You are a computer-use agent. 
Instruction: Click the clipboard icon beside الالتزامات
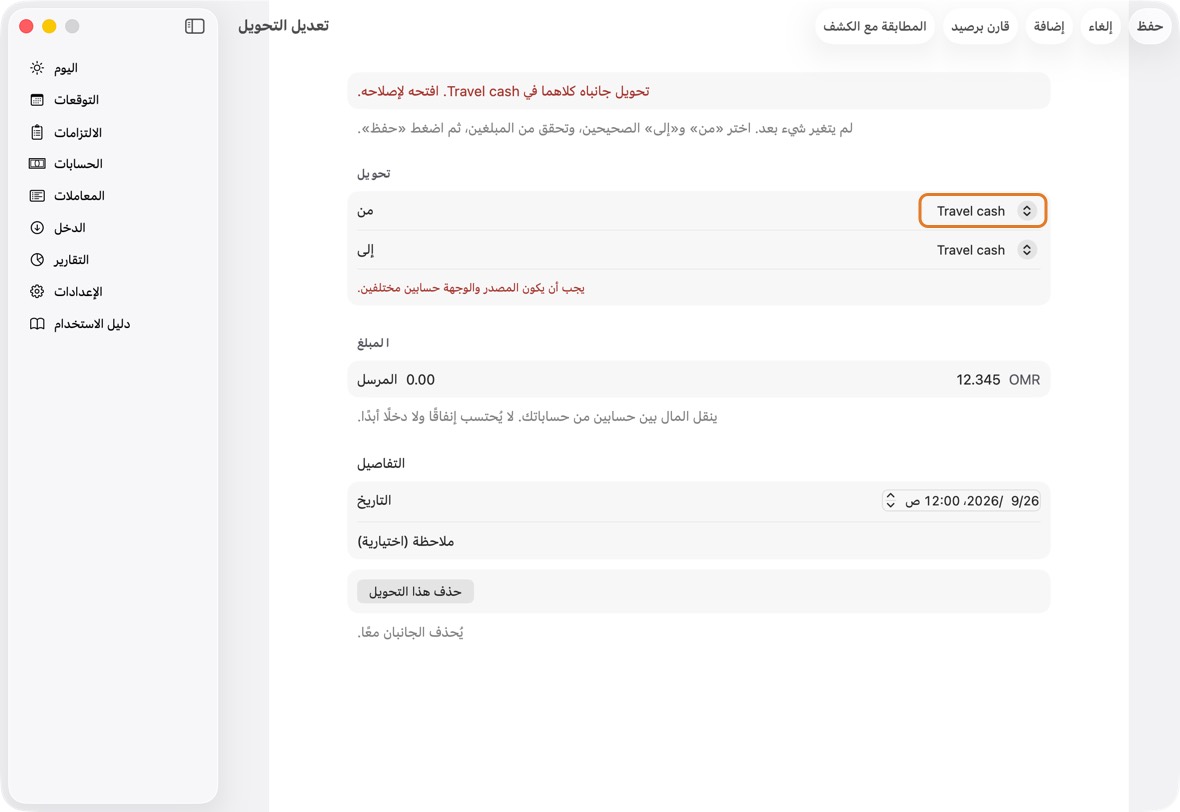(37, 132)
